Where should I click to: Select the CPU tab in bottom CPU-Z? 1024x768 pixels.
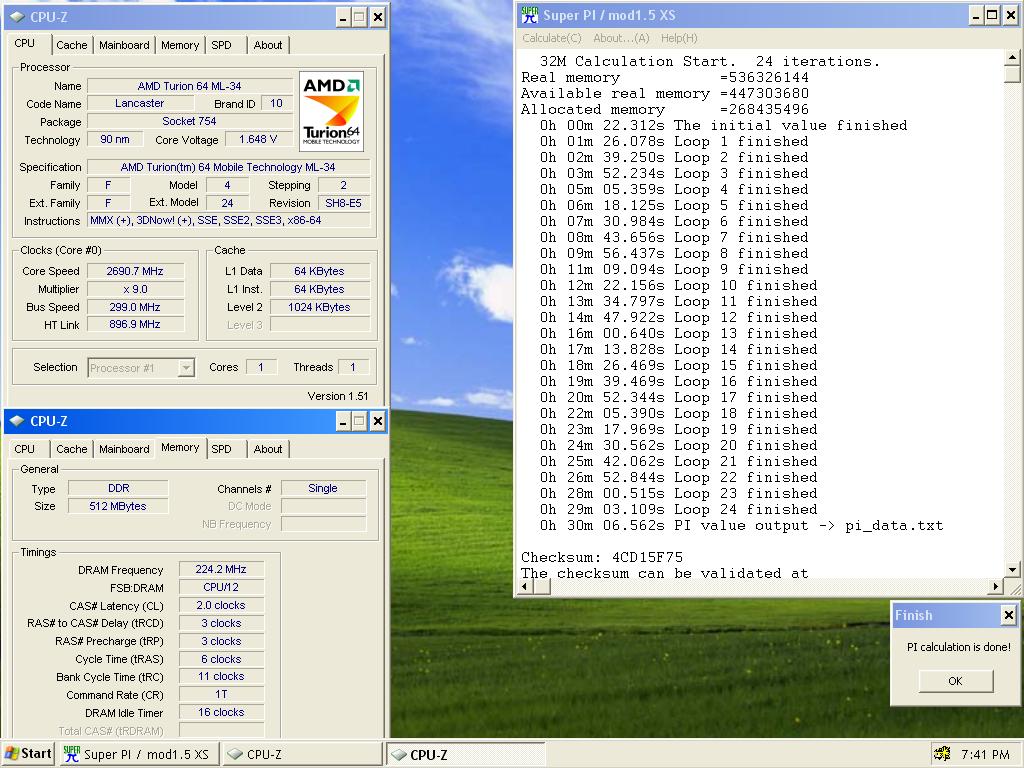pyautogui.click(x=24, y=449)
